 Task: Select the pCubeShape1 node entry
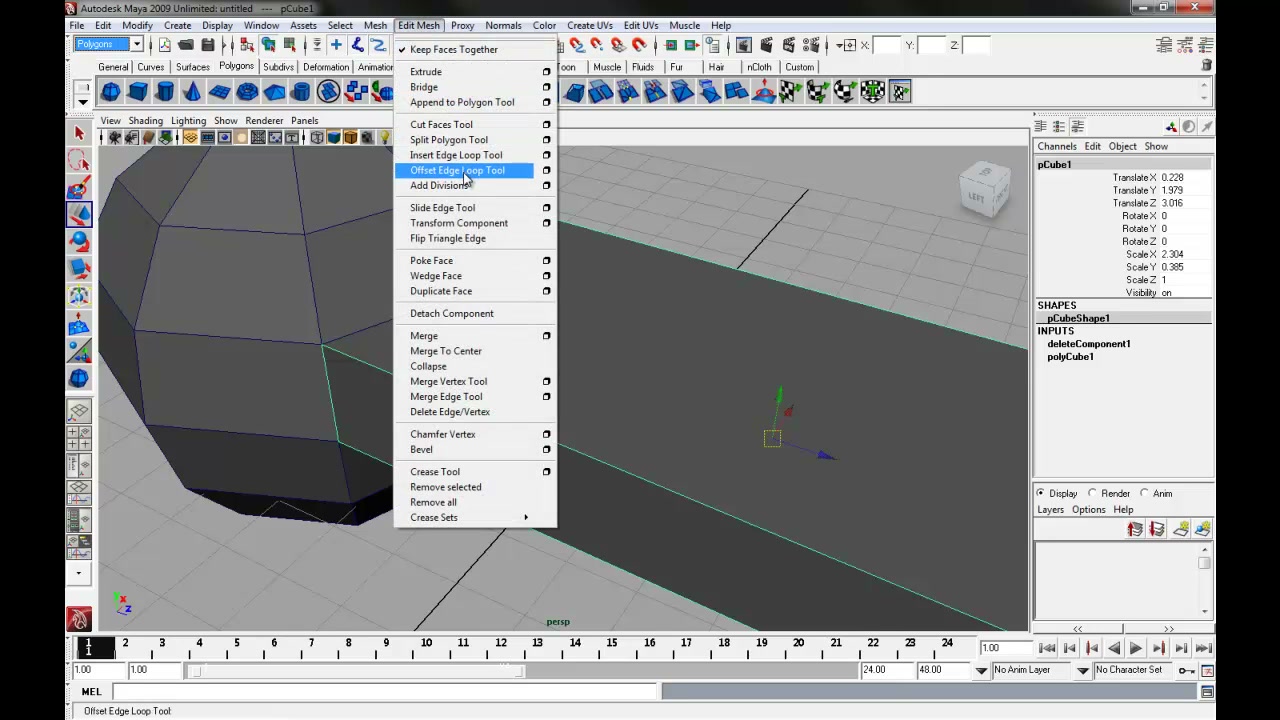tap(1078, 318)
